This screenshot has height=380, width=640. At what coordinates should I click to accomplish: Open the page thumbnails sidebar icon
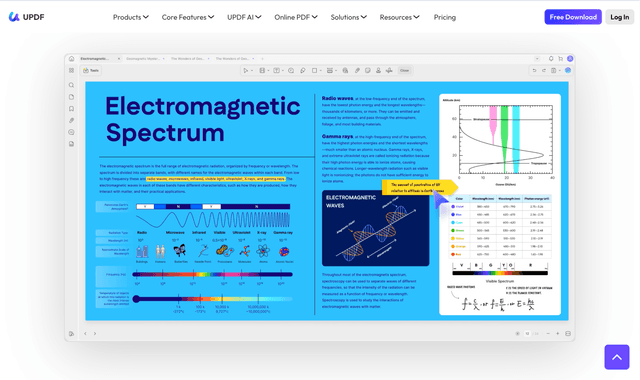71,97
